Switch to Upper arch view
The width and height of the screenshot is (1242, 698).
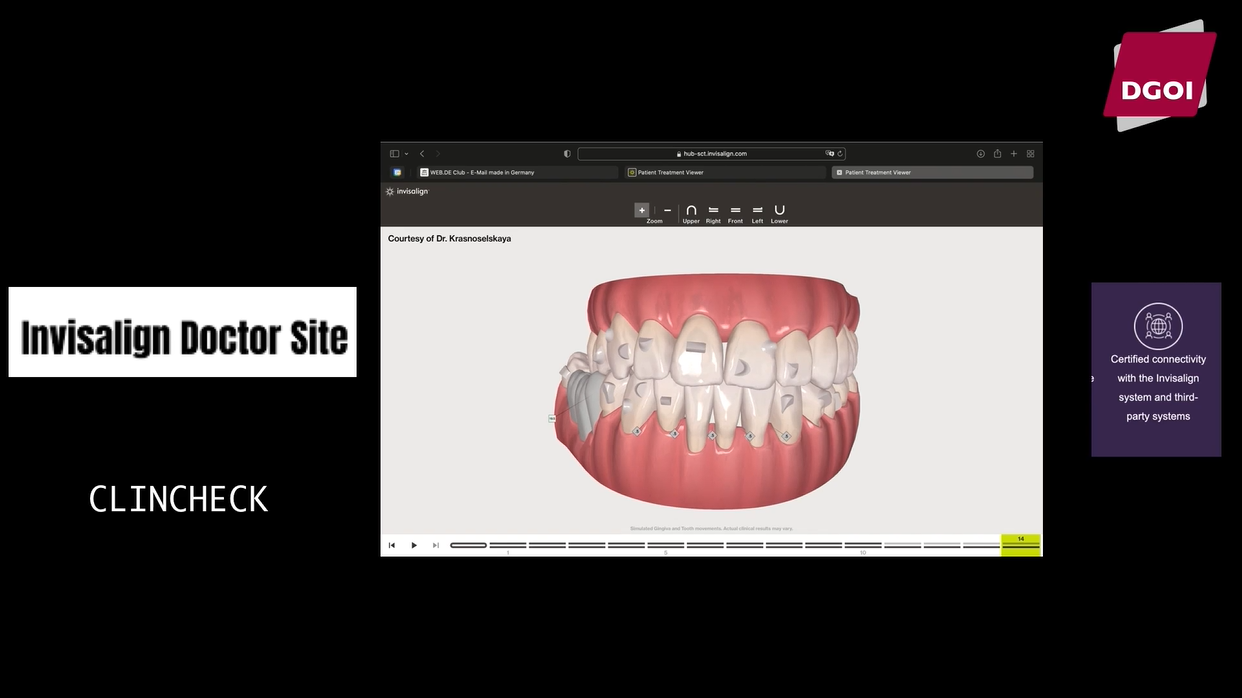(x=691, y=211)
